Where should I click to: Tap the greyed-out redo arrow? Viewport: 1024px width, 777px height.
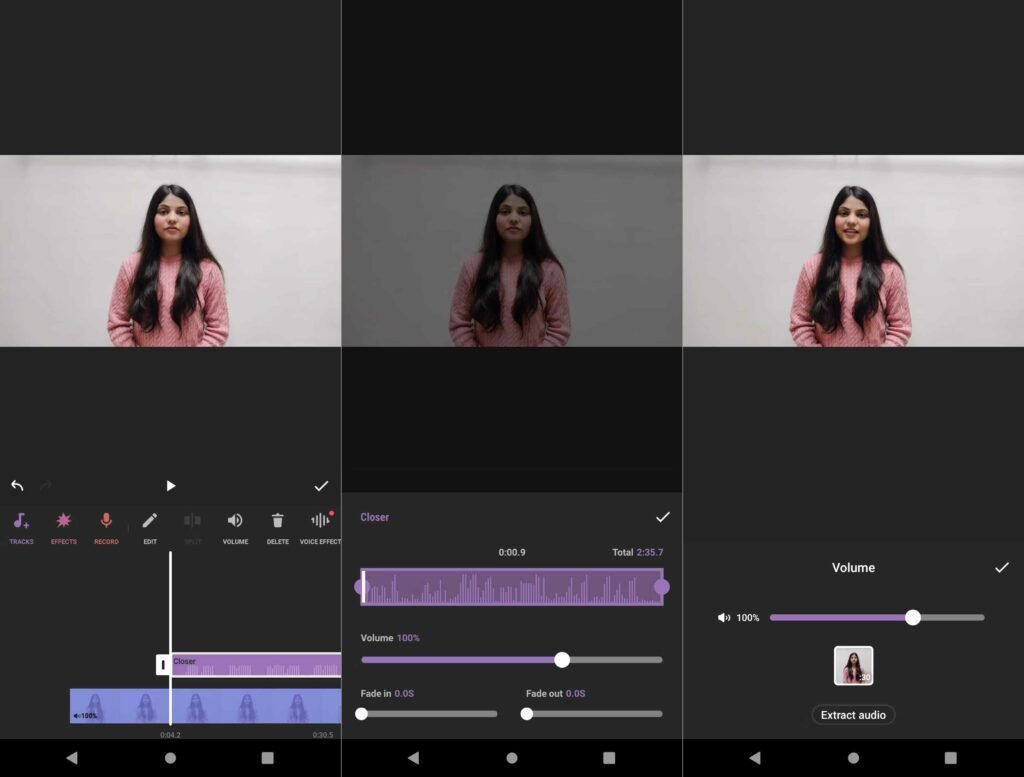pyautogui.click(x=46, y=485)
